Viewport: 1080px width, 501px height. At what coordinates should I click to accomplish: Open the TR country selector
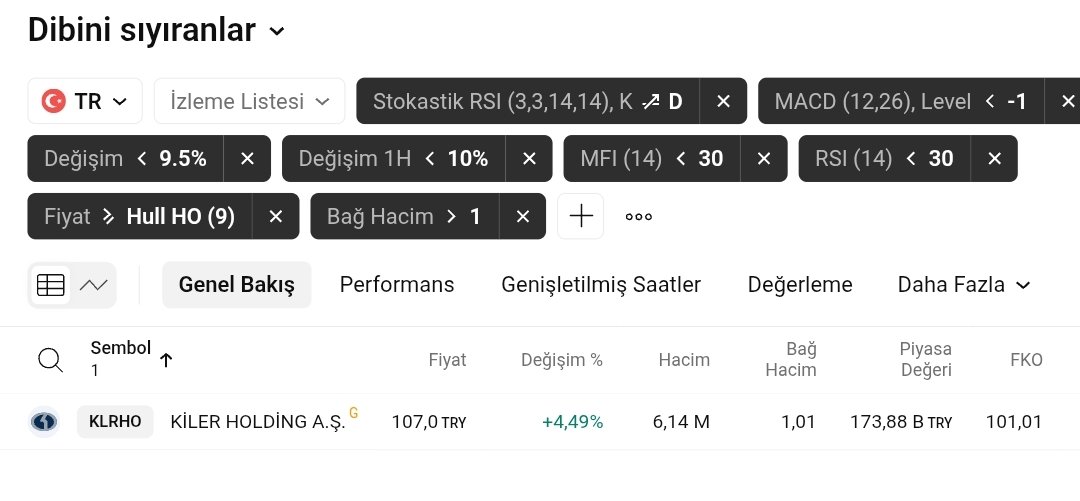85,101
